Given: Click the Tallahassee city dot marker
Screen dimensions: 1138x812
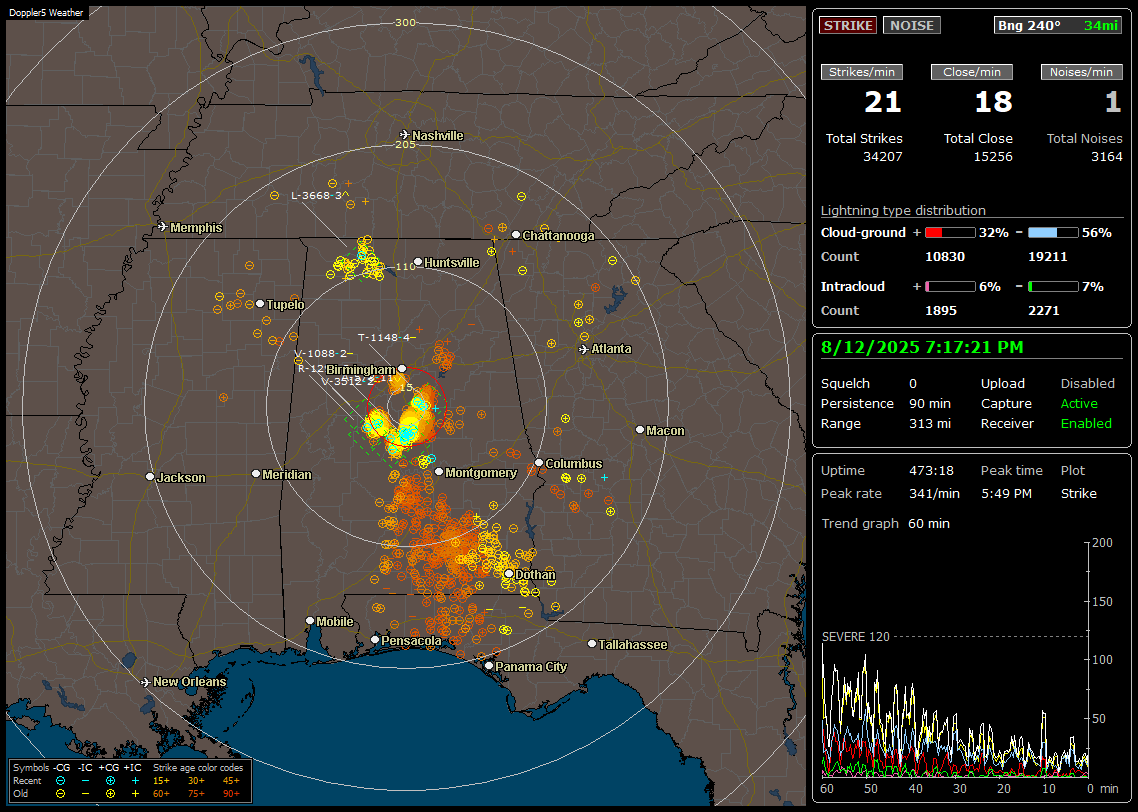Looking at the screenshot, I should [x=592, y=644].
